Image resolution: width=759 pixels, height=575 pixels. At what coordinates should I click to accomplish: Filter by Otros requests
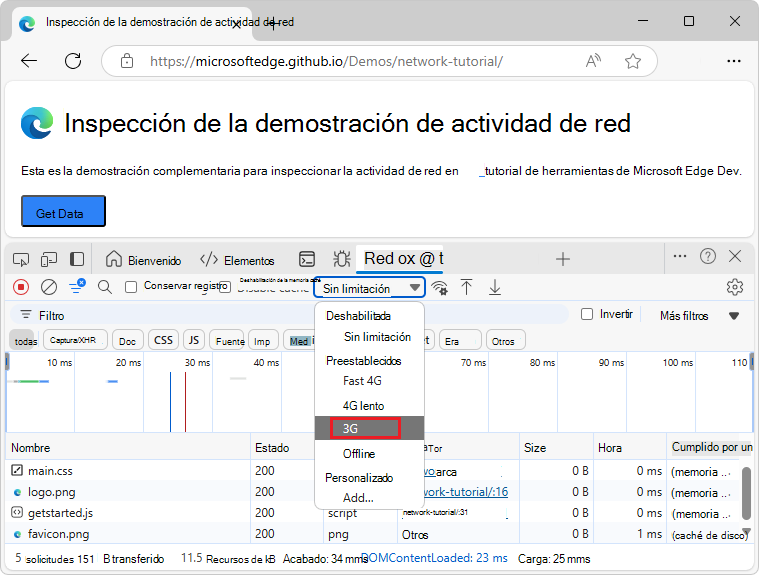pos(506,341)
